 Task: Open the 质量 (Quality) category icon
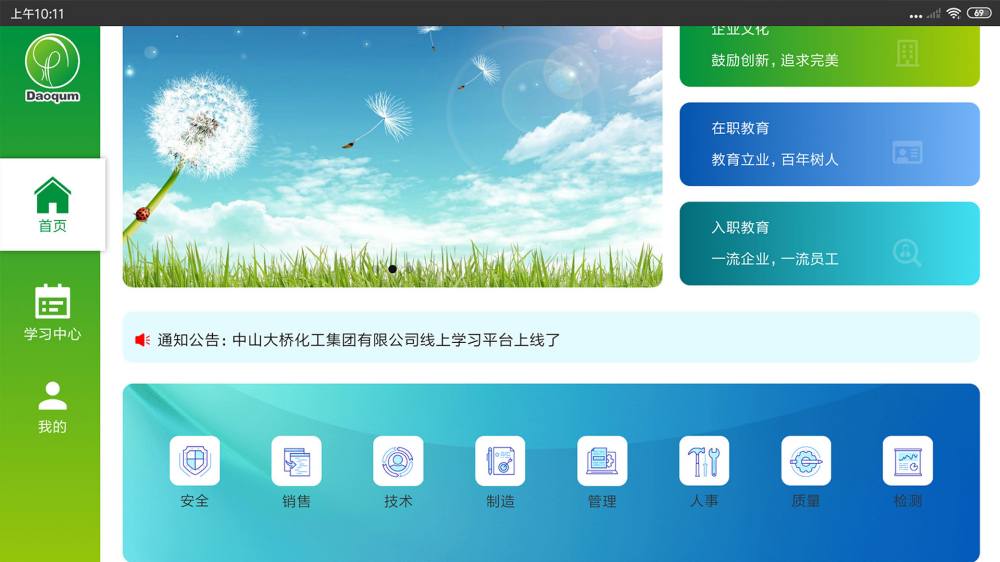point(806,461)
